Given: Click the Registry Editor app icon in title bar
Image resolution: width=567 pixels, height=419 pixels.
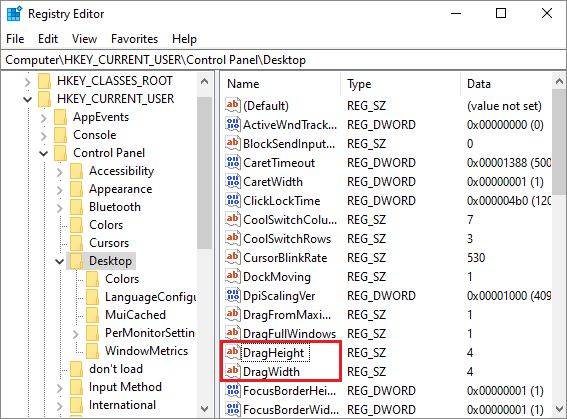Looking at the screenshot, I should point(14,14).
